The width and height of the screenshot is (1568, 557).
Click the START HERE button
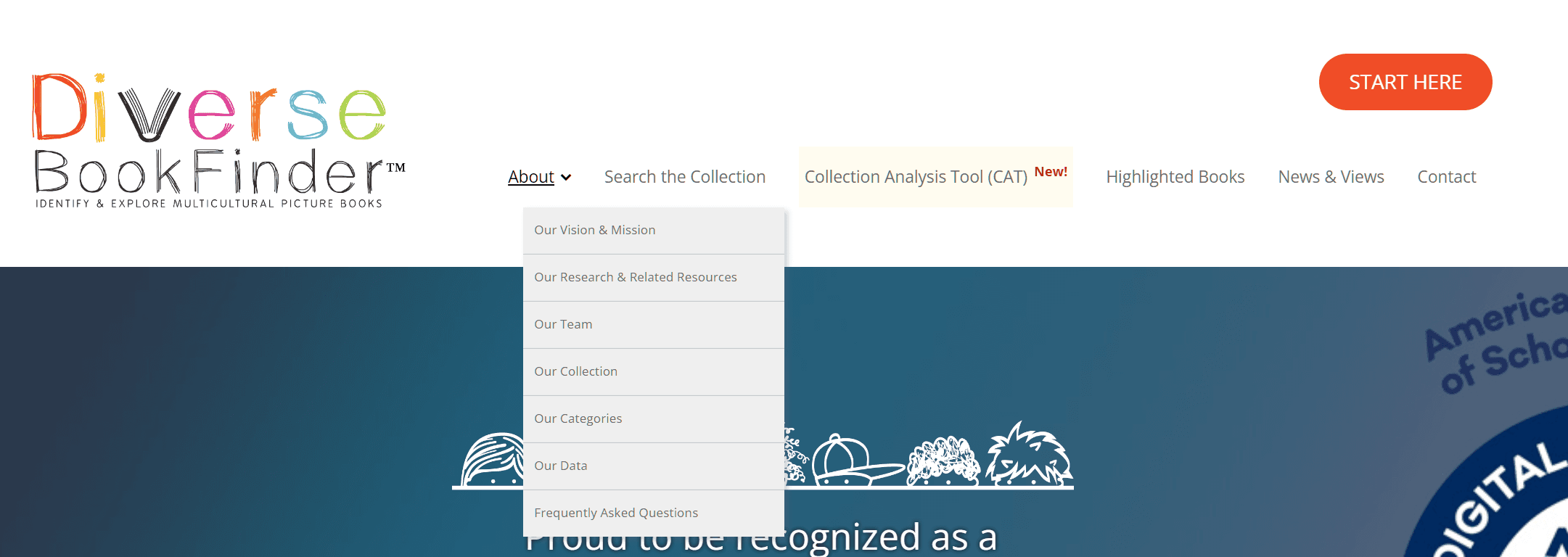pos(1405,82)
